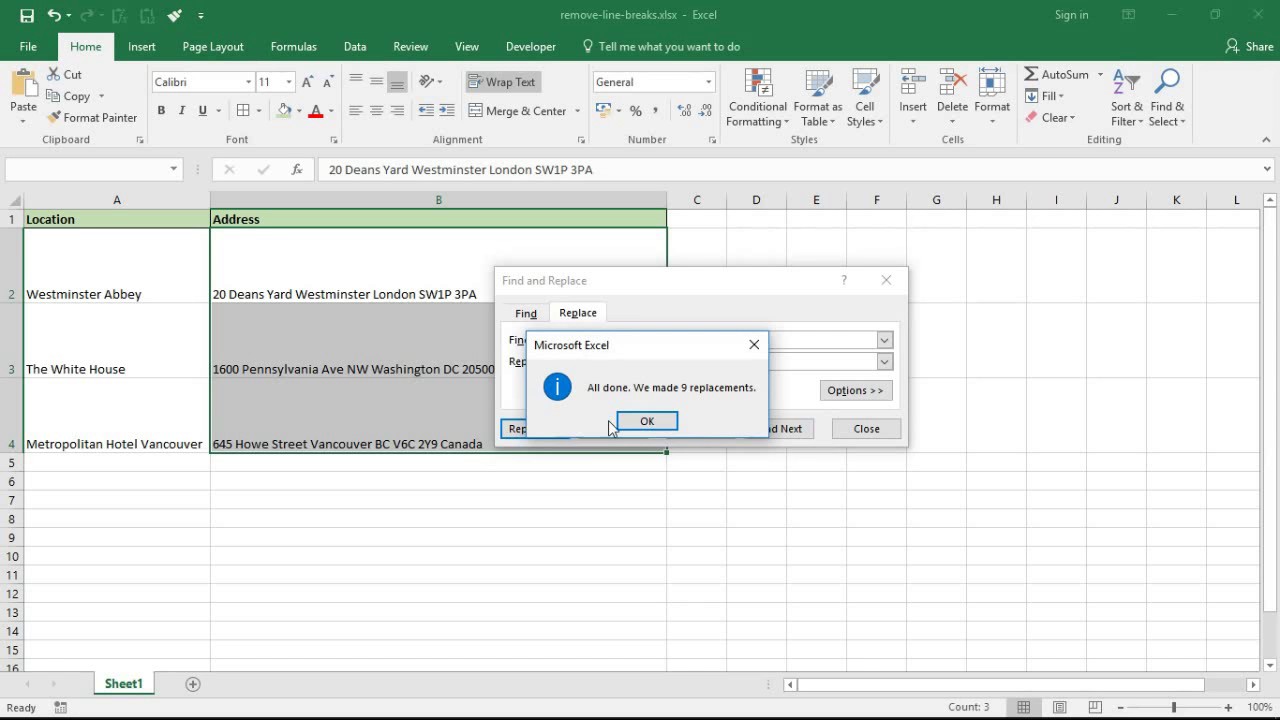
Task: Toggle Merge & Center
Action: (x=517, y=111)
